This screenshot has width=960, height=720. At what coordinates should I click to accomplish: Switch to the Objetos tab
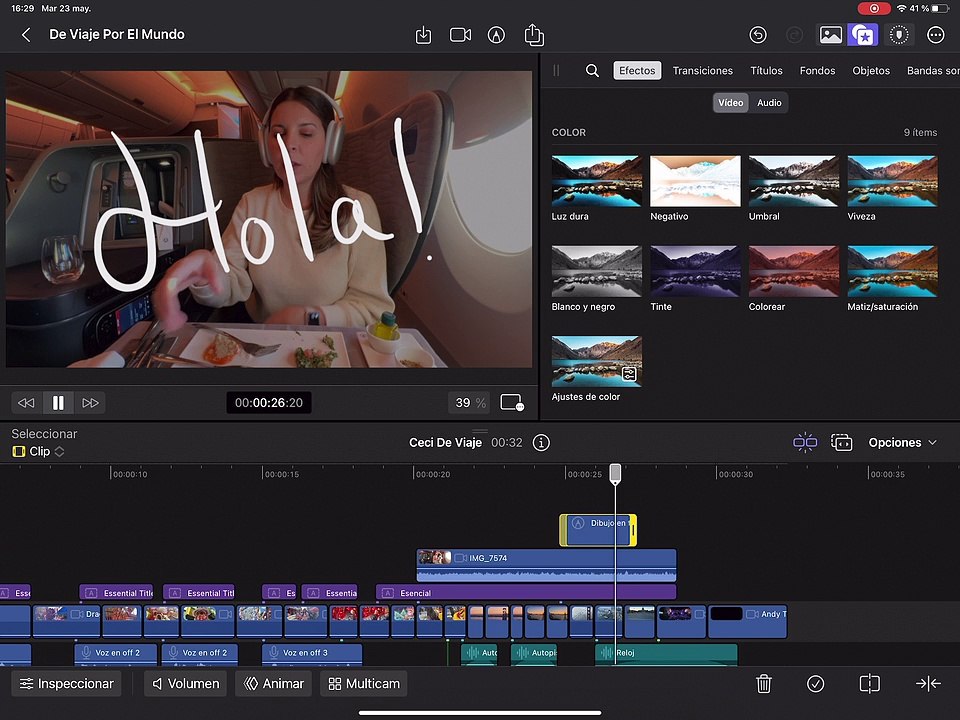[871, 70]
